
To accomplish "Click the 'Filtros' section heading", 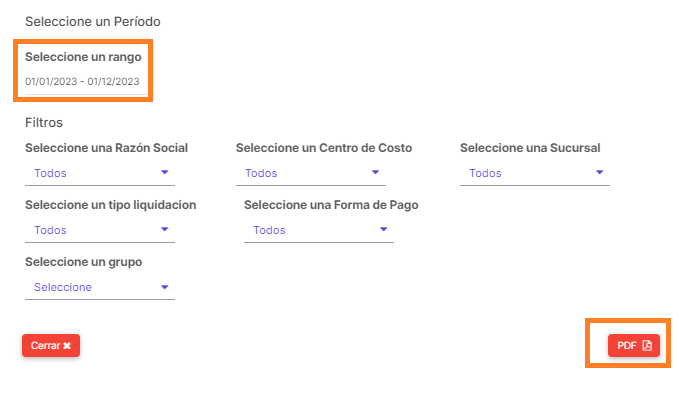I will (44, 123).
